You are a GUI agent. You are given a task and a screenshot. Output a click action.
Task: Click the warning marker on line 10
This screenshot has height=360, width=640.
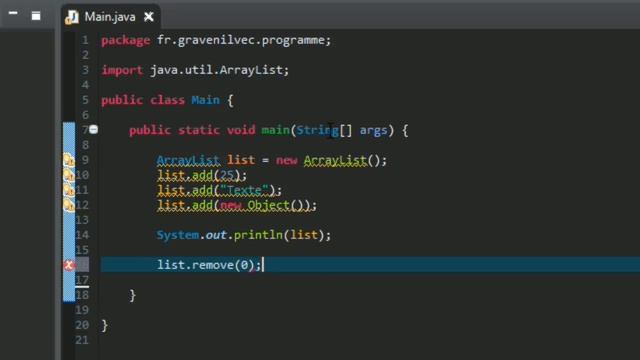(69, 175)
